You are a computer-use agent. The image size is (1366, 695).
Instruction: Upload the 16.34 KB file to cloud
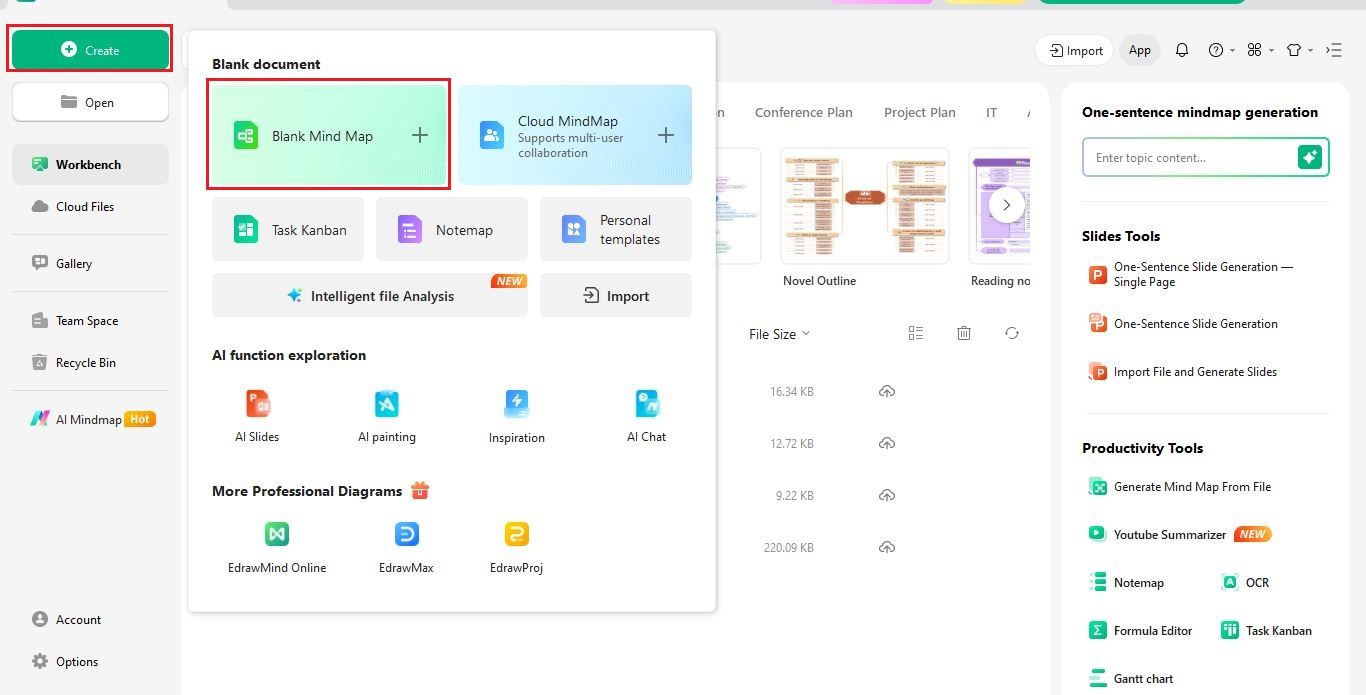click(887, 391)
